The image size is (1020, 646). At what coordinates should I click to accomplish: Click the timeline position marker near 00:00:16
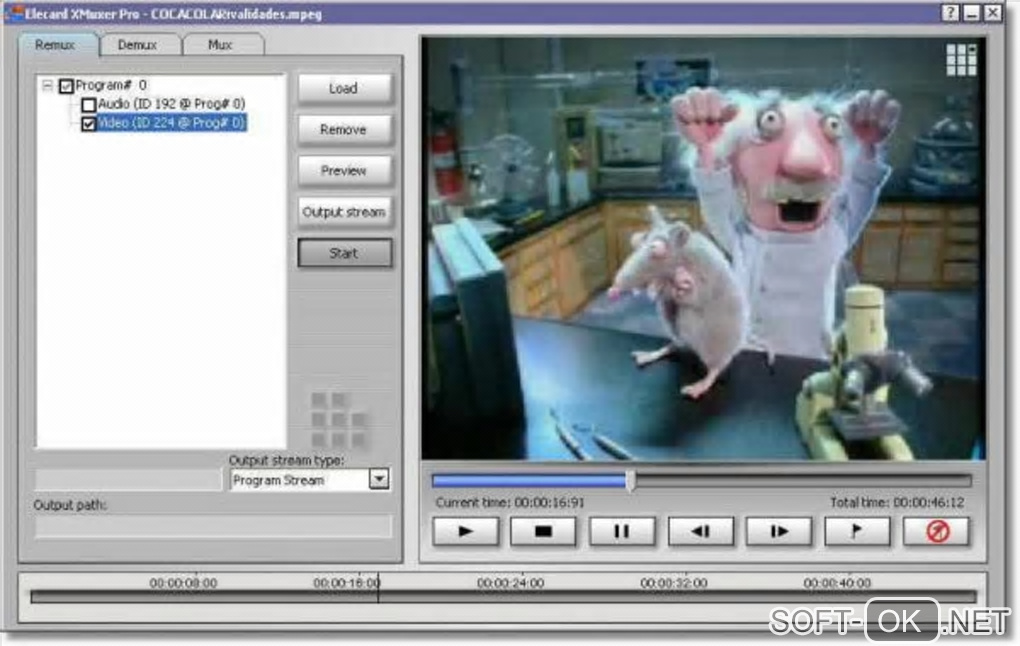379,589
